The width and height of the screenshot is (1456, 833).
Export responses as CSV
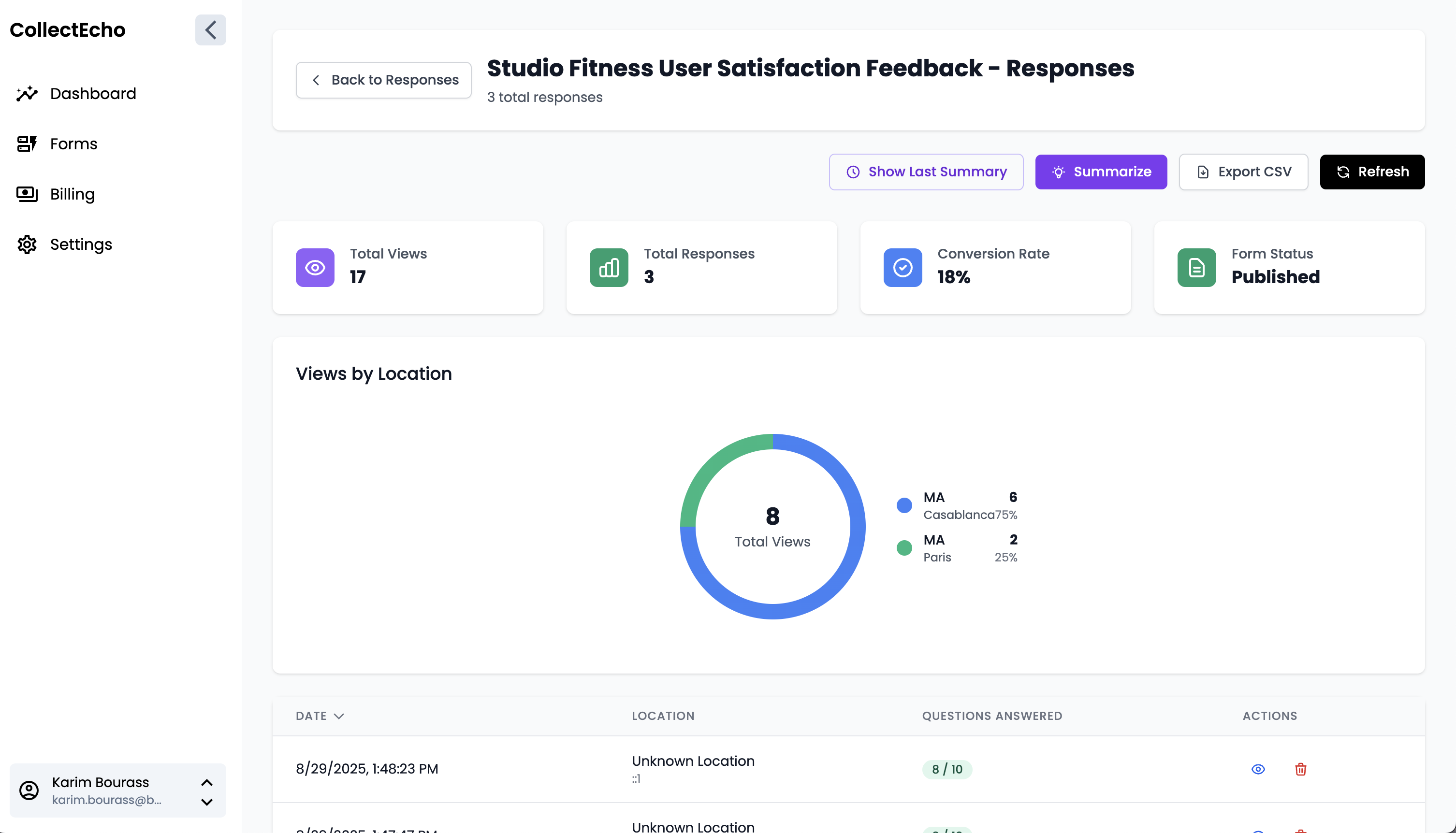[x=1244, y=172]
